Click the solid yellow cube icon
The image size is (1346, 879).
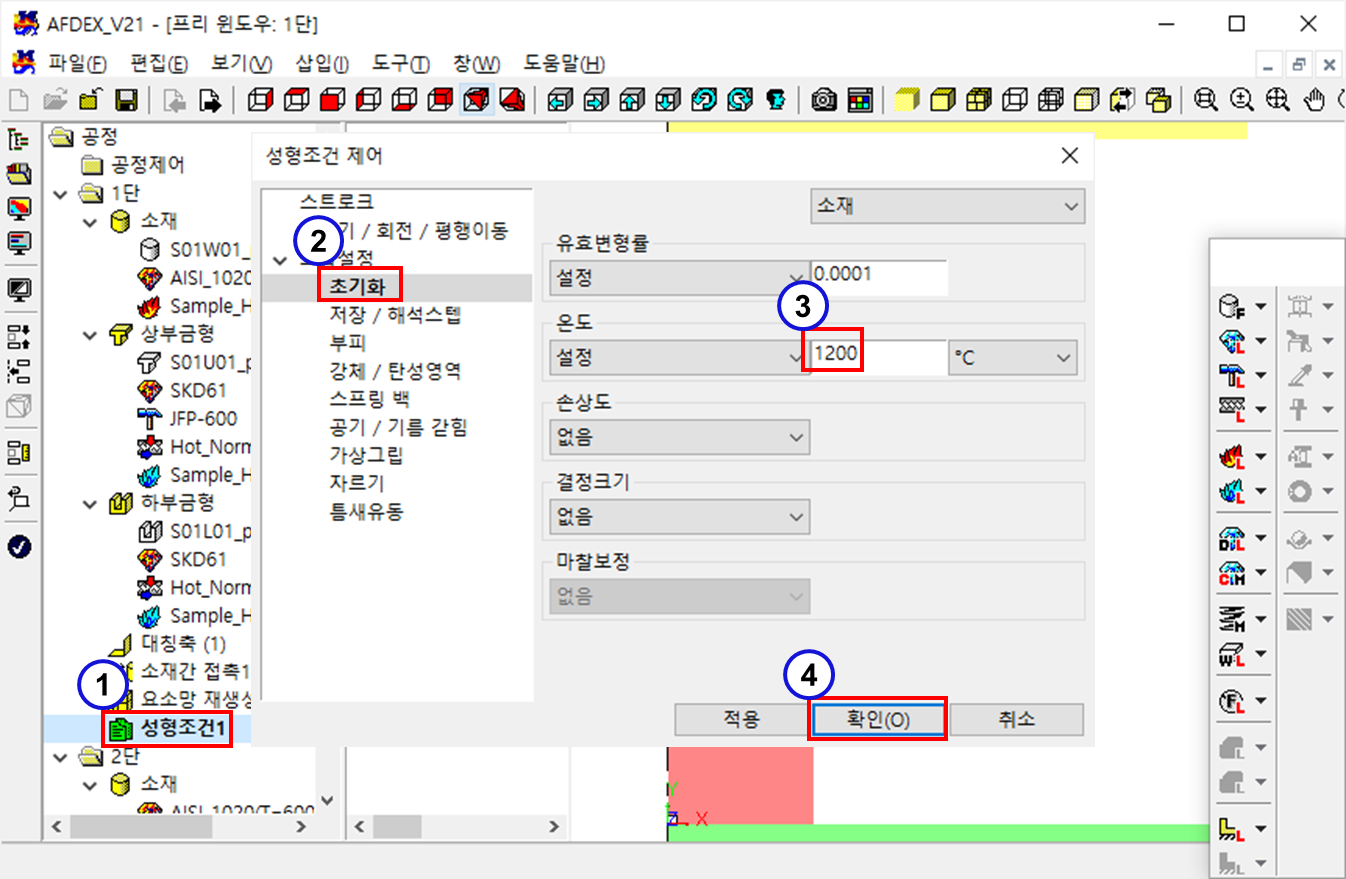pyautogui.click(x=906, y=100)
